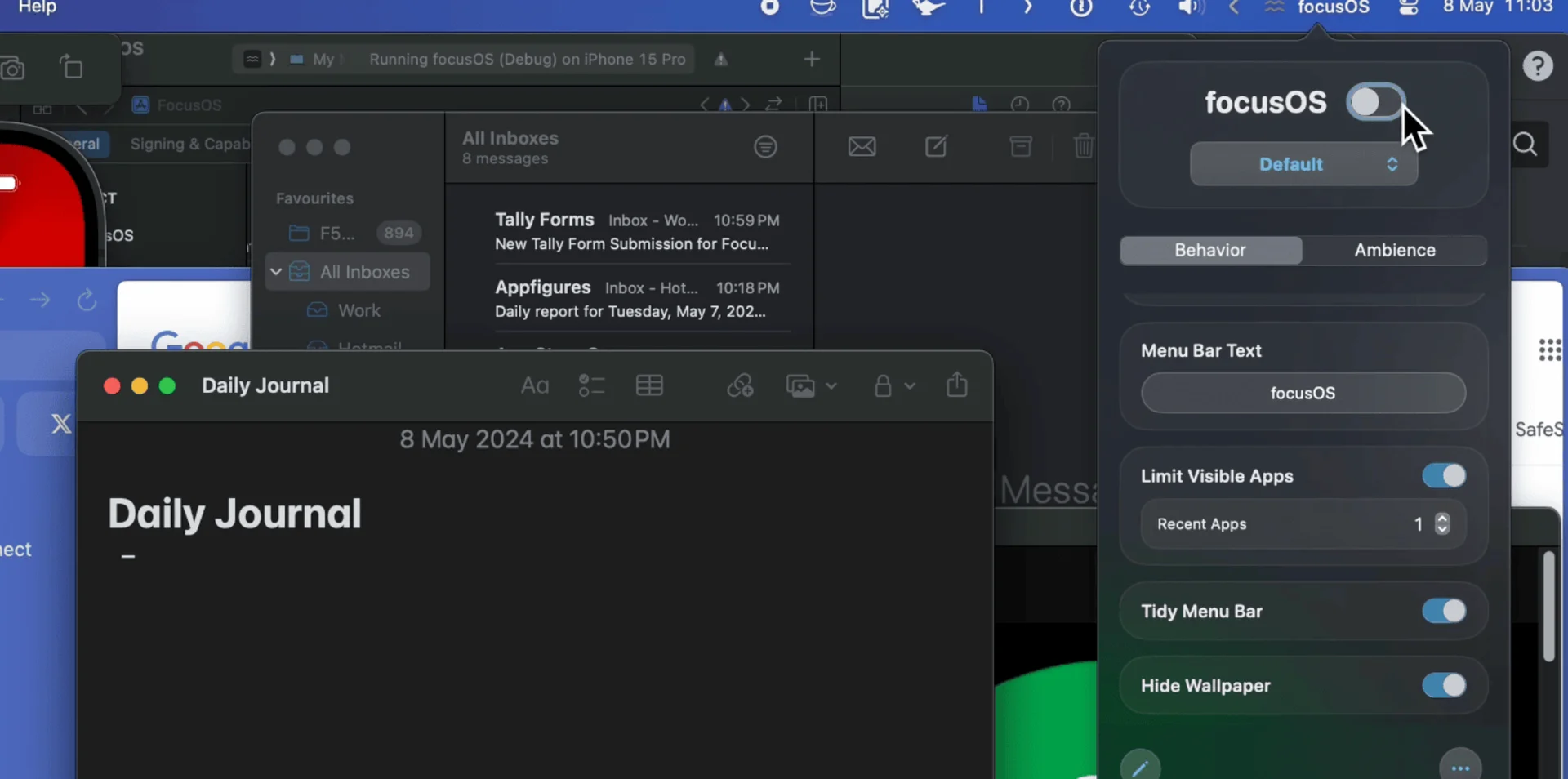Open the X browser tab

pos(61,424)
